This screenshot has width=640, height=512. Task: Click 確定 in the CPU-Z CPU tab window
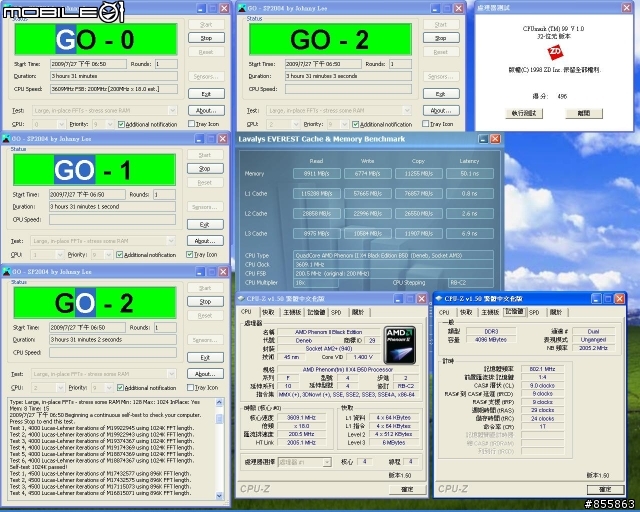click(x=407, y=489)
